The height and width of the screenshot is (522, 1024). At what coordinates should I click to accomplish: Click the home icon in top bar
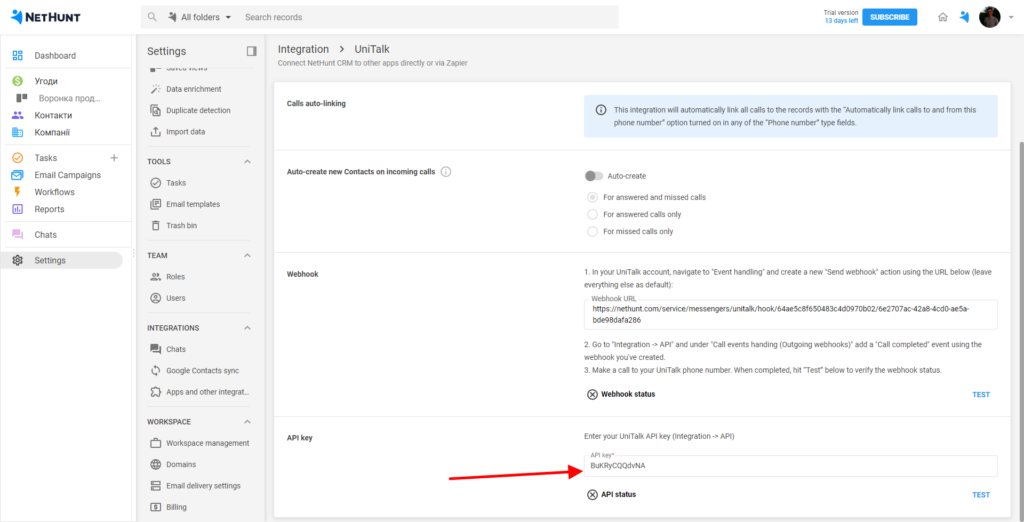pyautogui.click(x=942, y=17)
